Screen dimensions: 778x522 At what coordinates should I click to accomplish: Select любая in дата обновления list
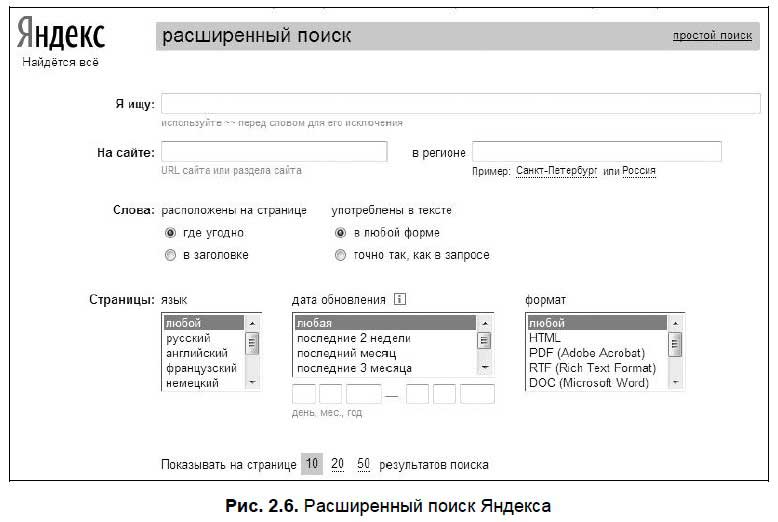click(x=385, y=323)
